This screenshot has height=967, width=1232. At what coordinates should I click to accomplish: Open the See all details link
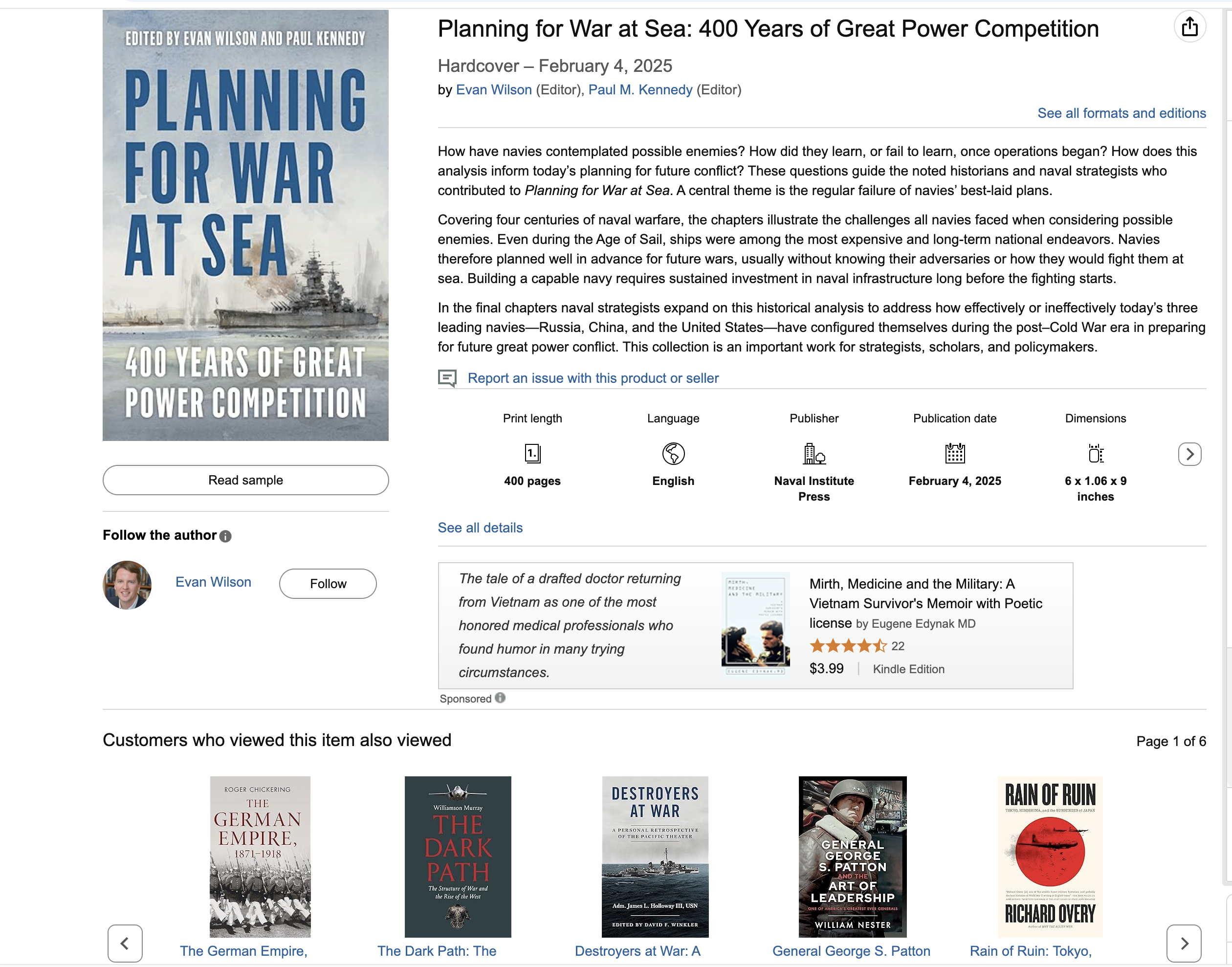click(x=480, y=527)
